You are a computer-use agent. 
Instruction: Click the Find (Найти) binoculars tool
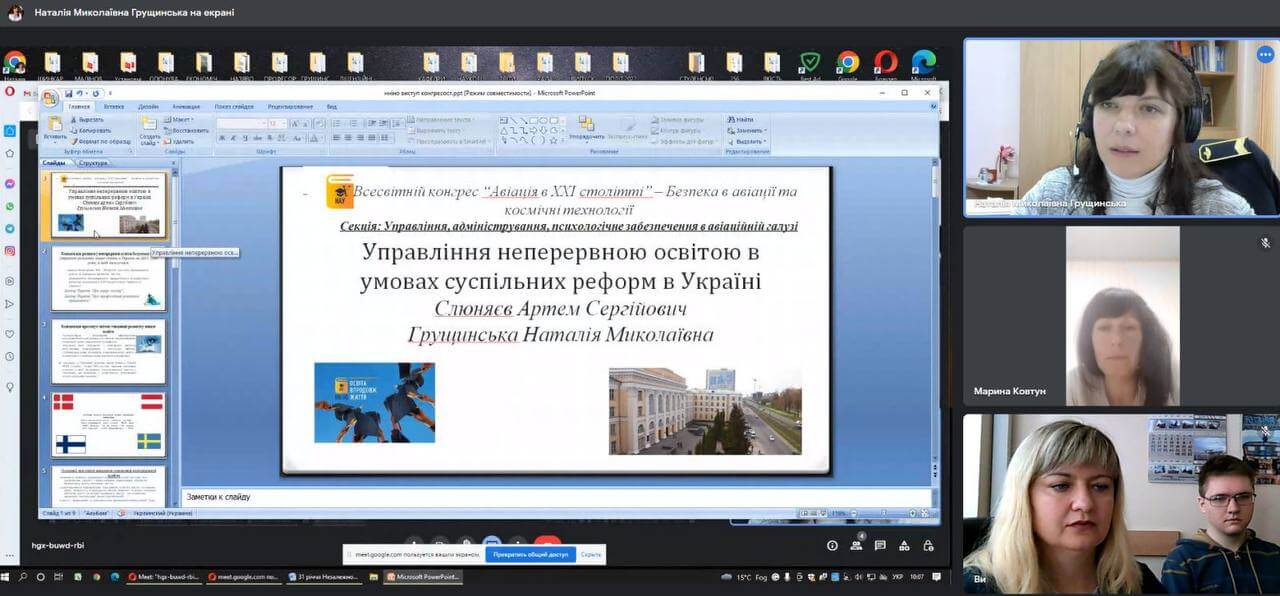[741, 119]
